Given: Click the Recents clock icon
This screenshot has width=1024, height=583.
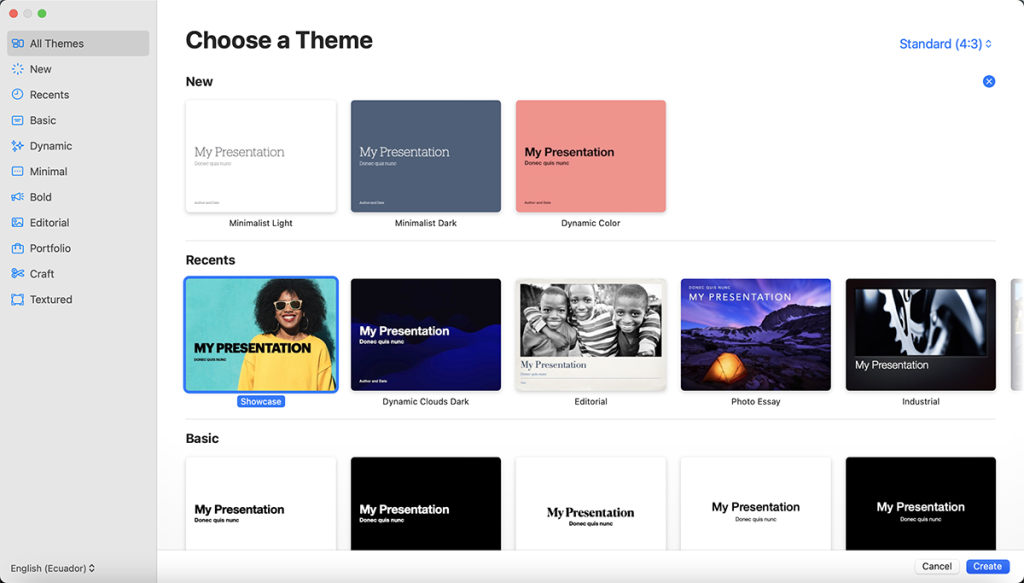Looking at the screenshot, I should (17, 95).
